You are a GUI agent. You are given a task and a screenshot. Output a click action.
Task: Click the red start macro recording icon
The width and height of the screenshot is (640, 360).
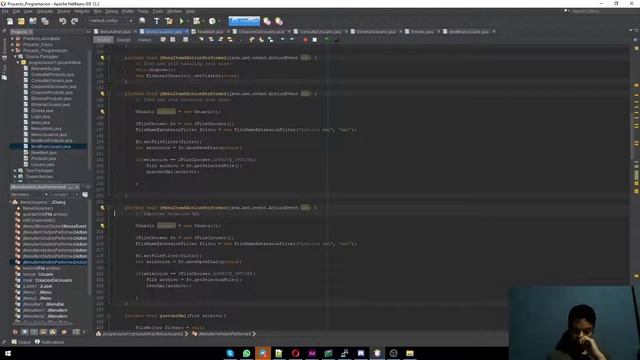(305, 40)
